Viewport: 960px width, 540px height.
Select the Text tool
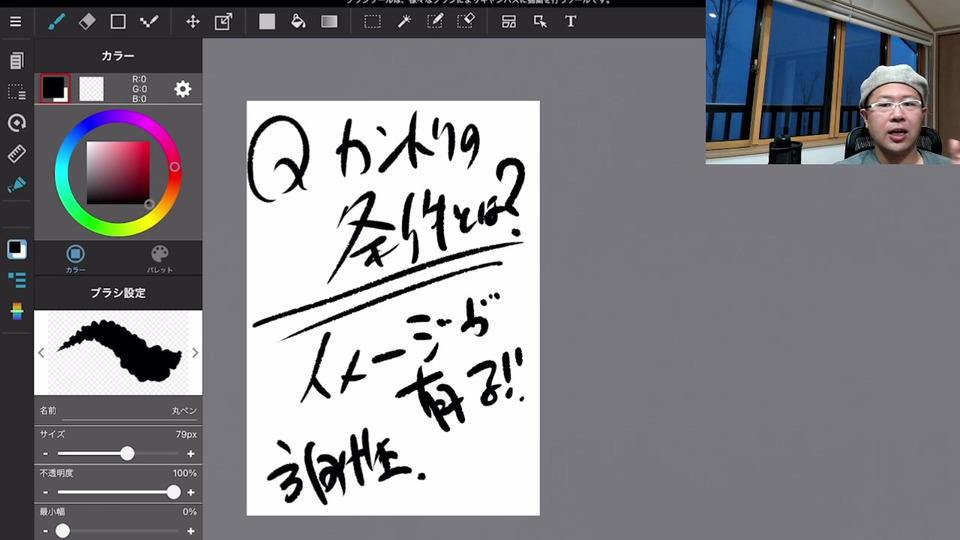coord(570,21)
